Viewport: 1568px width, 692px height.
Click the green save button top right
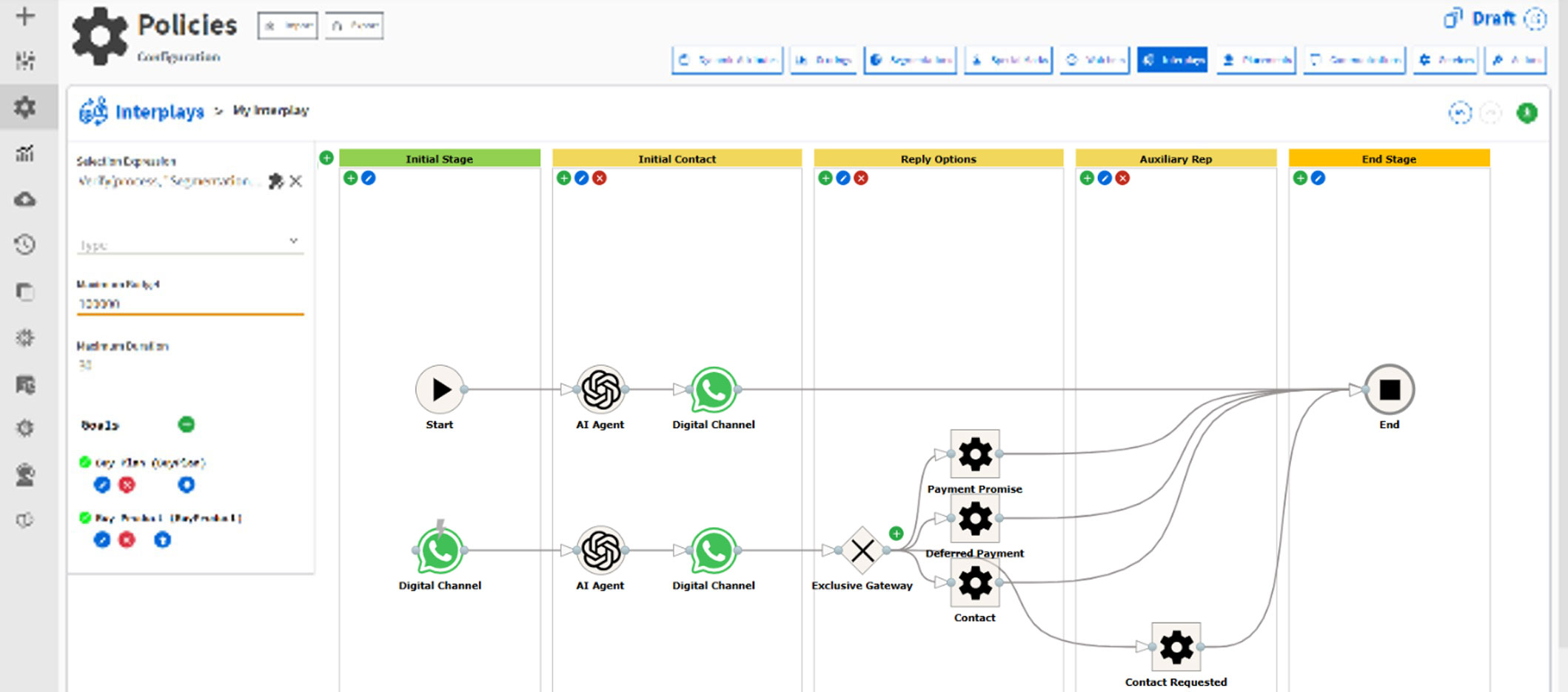tap(1527, 112)
